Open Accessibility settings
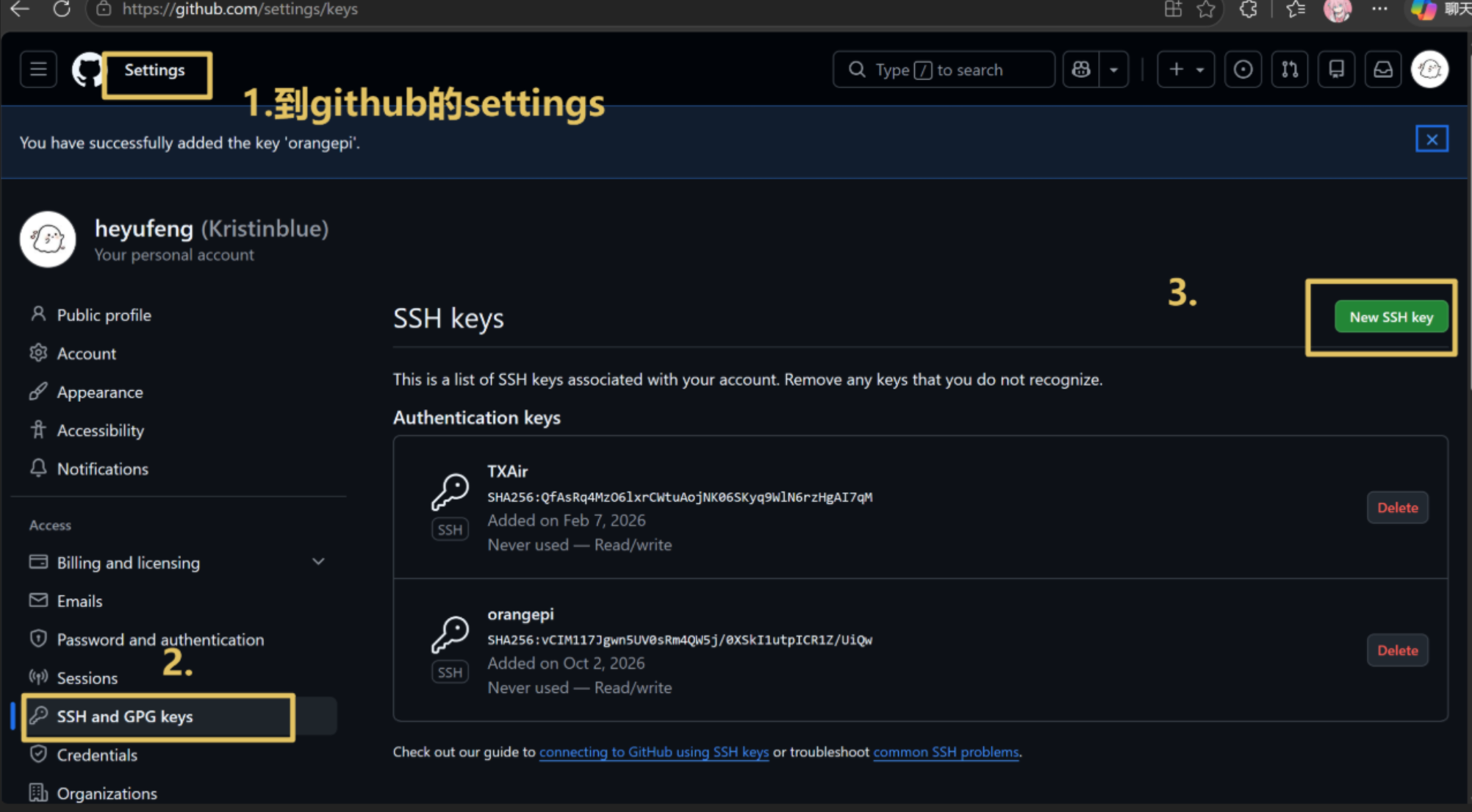Viewport: 1472px width, 812px height. click(x=101, y=431)
